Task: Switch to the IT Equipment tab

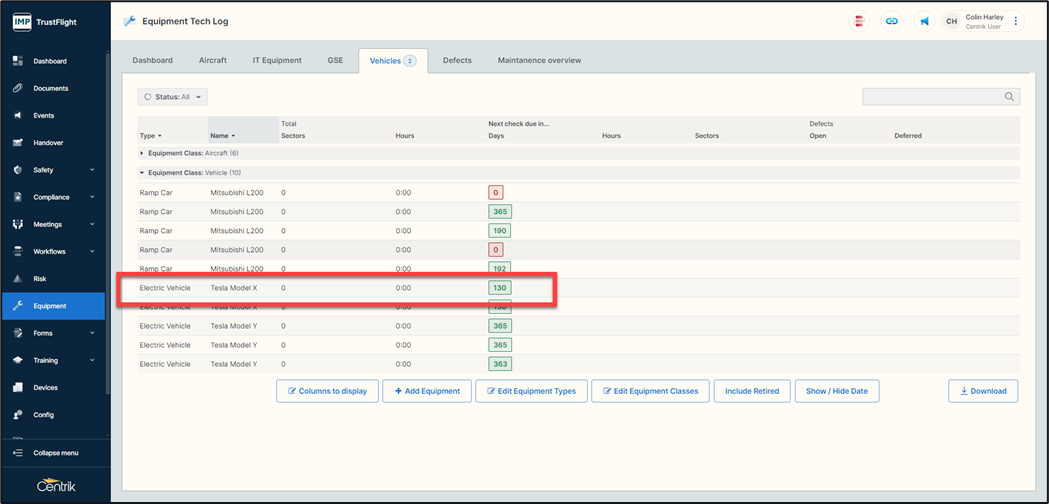Action: (277, 61)
